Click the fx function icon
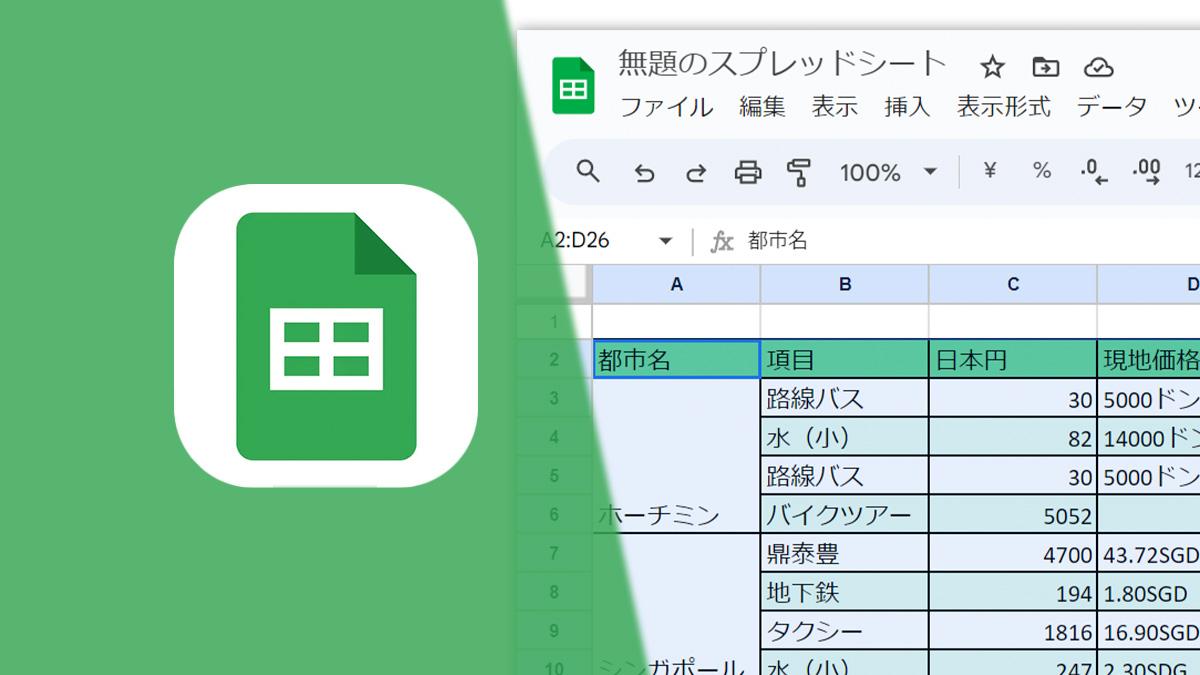The height and width of the screenshot is (675, 1200). [x=721, y=241]
